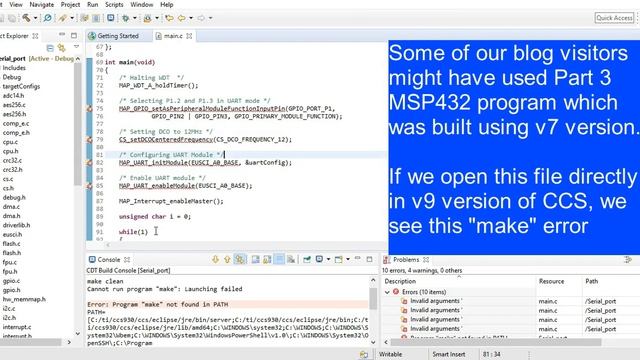The image size is (640, 360).
Task: Select the main.c editor tab
Action: 173,36
